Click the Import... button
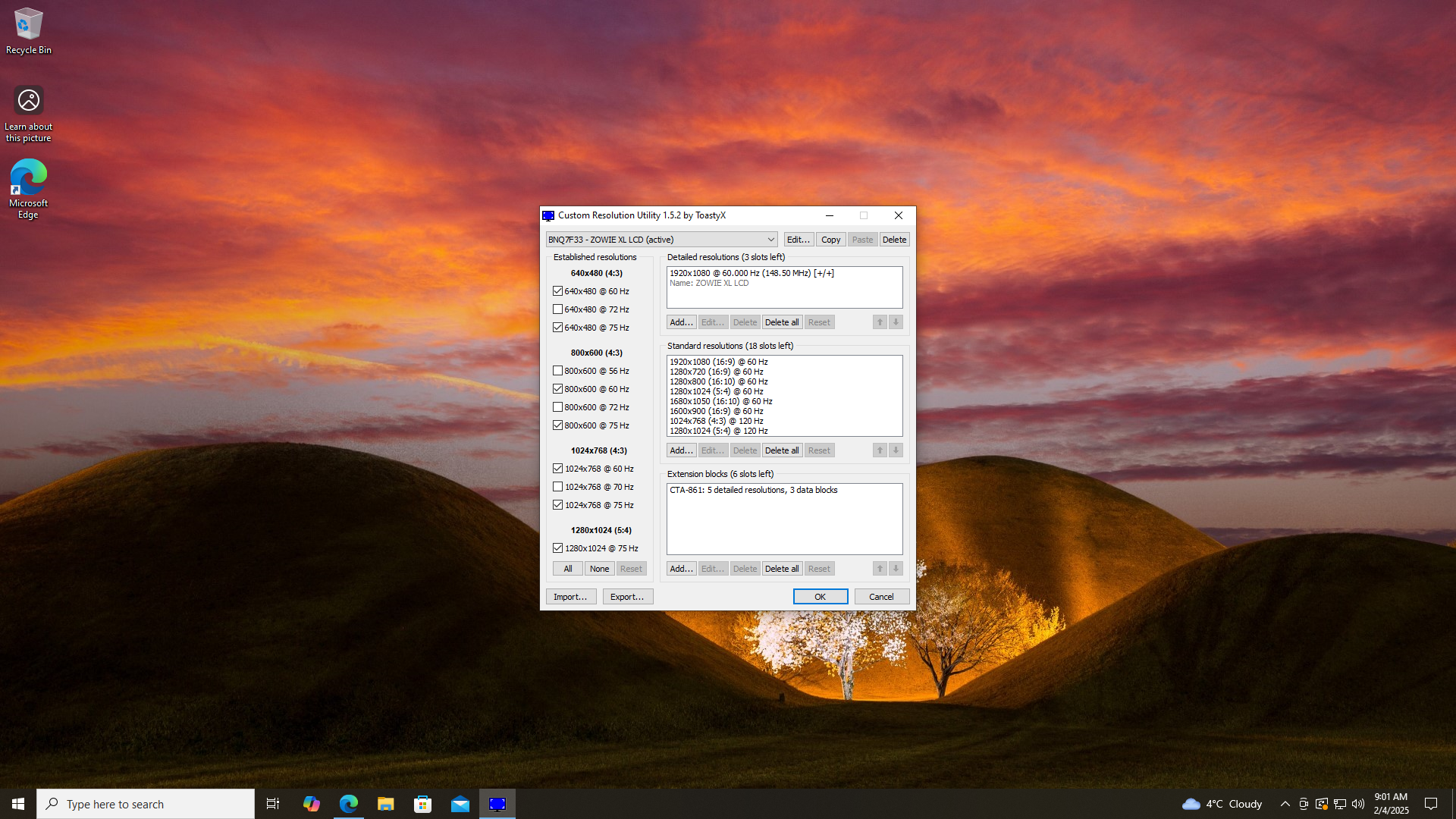This screenshot has width=1456, height=819. pos(571,597)
